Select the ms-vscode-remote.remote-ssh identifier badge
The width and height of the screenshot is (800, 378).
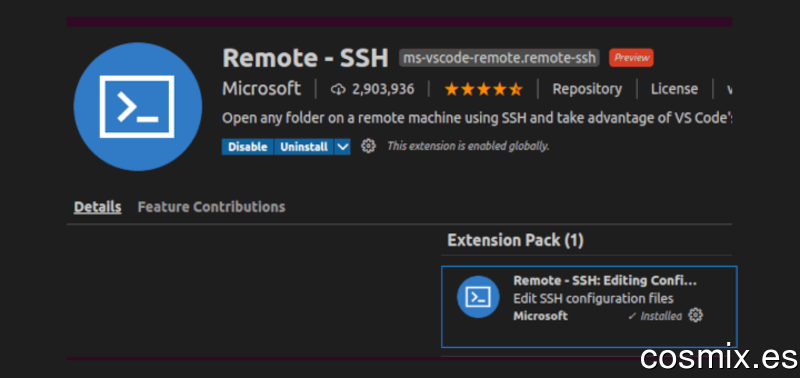(499, 58)
